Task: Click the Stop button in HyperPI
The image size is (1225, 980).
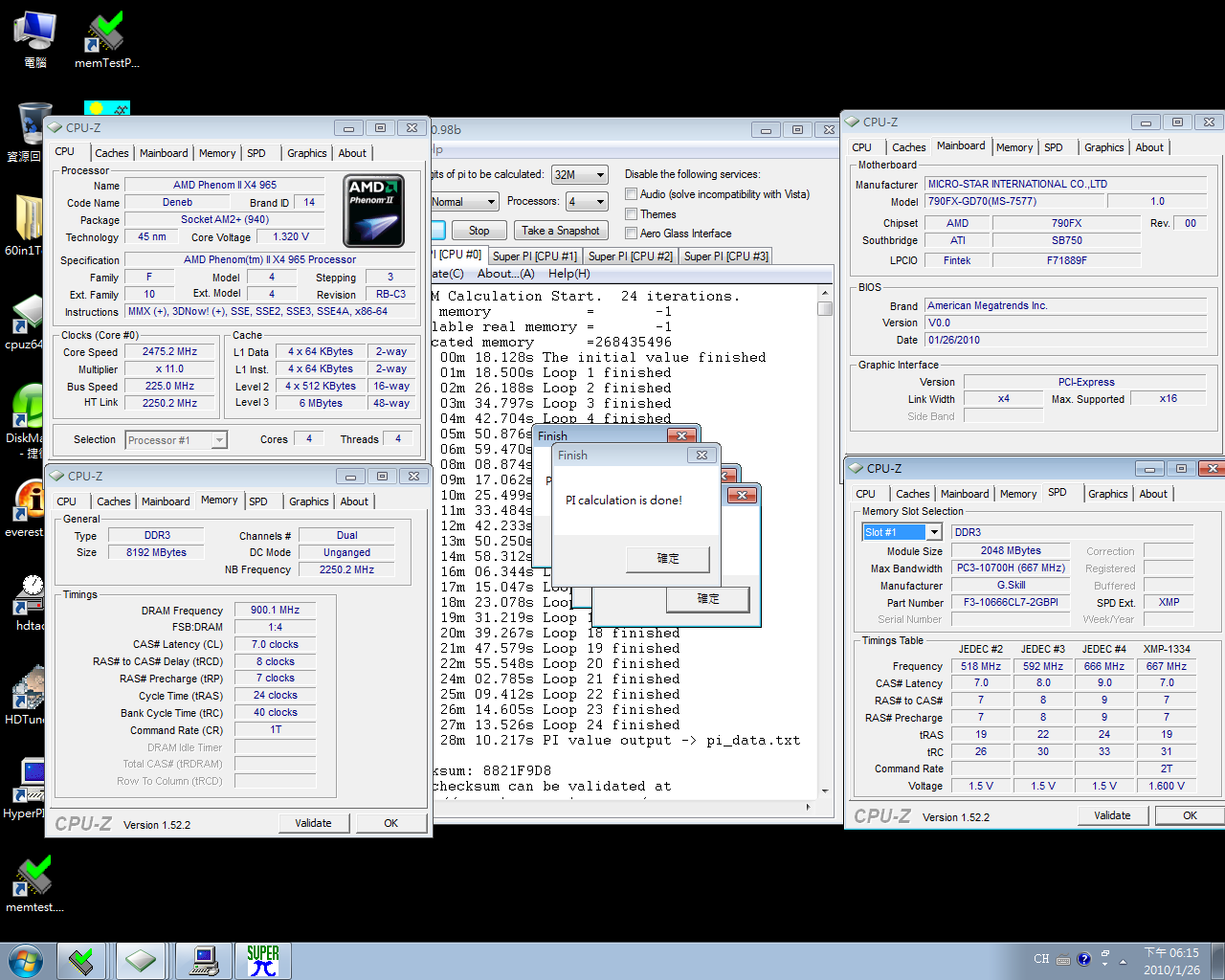Action: (x=479, y=231)
